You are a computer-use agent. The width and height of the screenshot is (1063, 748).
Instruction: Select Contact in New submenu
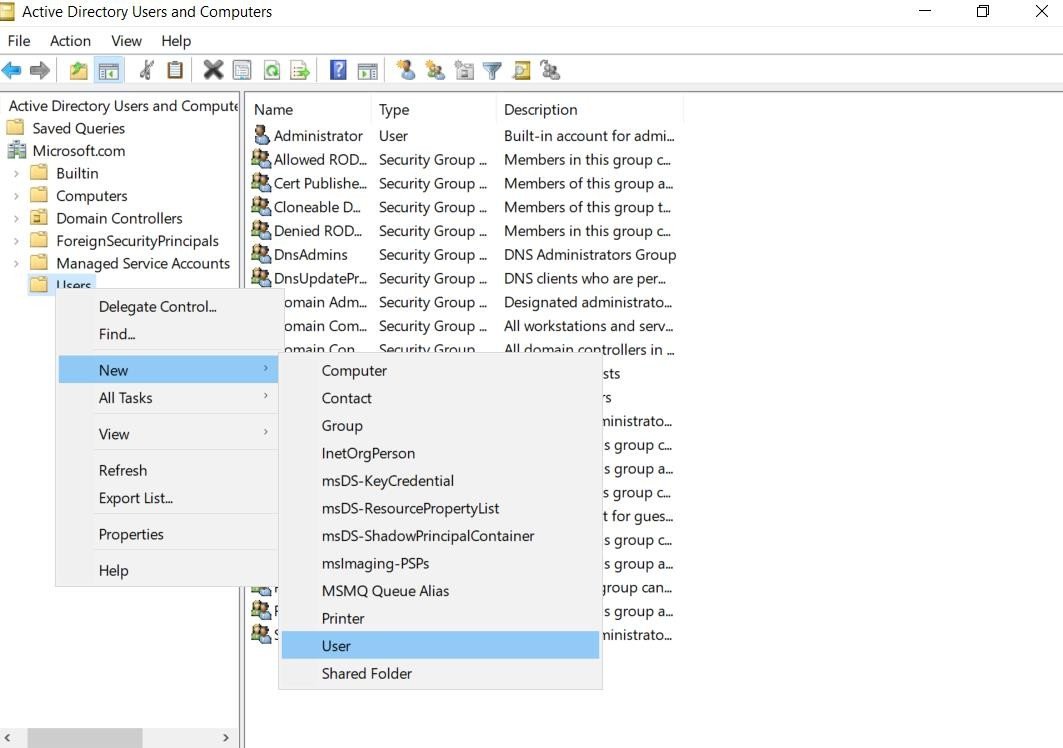click(x=440, y=398)
